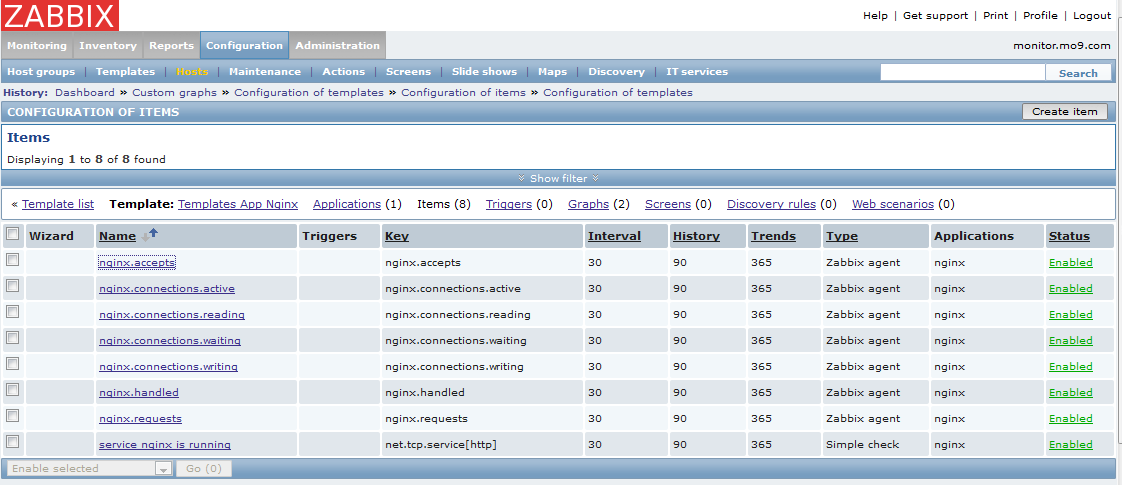1122x485 pixels.
Task: Click the Go (0) button
Action: click(x=204, y=469)
